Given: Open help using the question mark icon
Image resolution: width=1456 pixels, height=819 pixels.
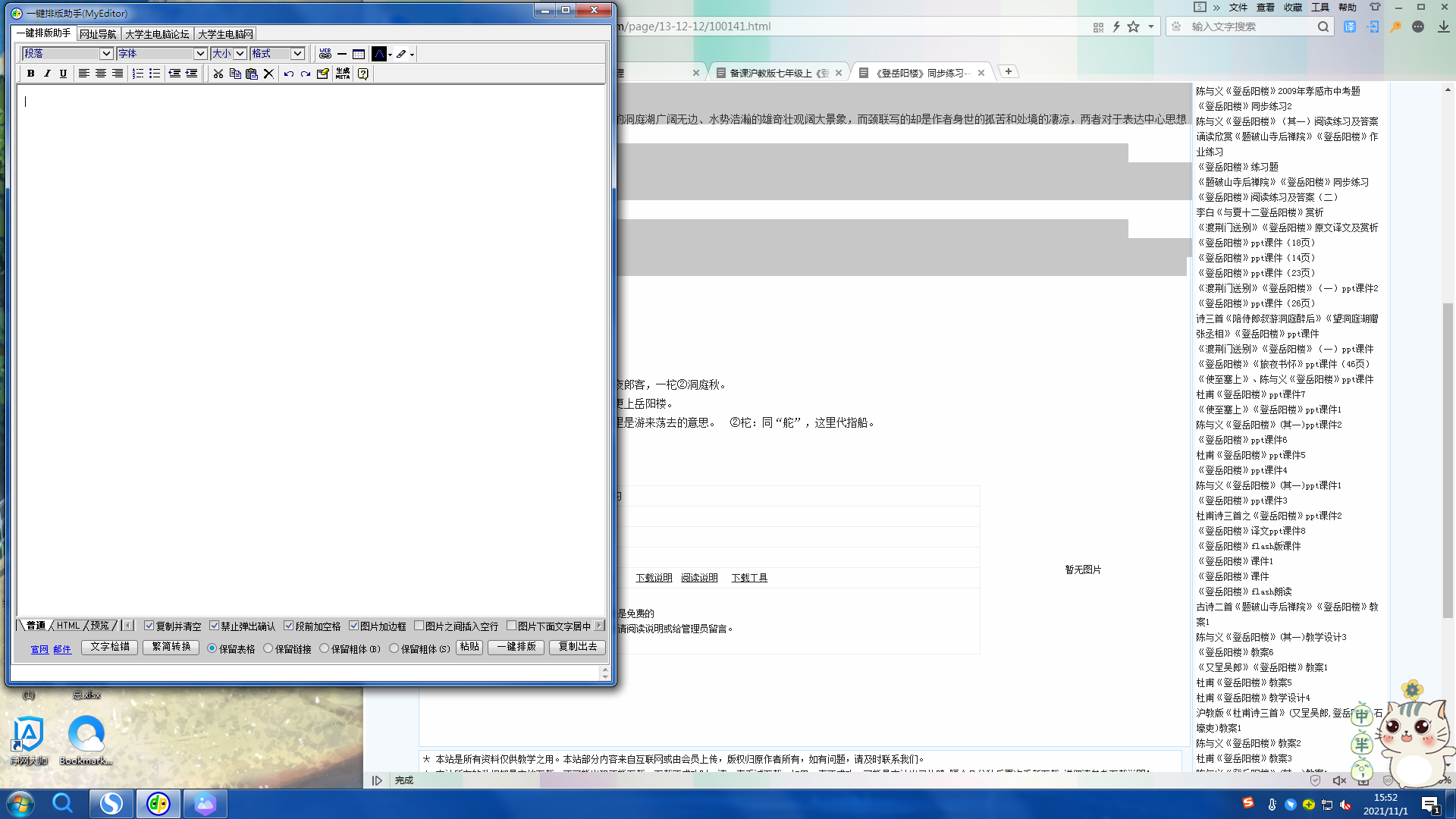Looking at the screenshot, I should [x=362, y=74].
